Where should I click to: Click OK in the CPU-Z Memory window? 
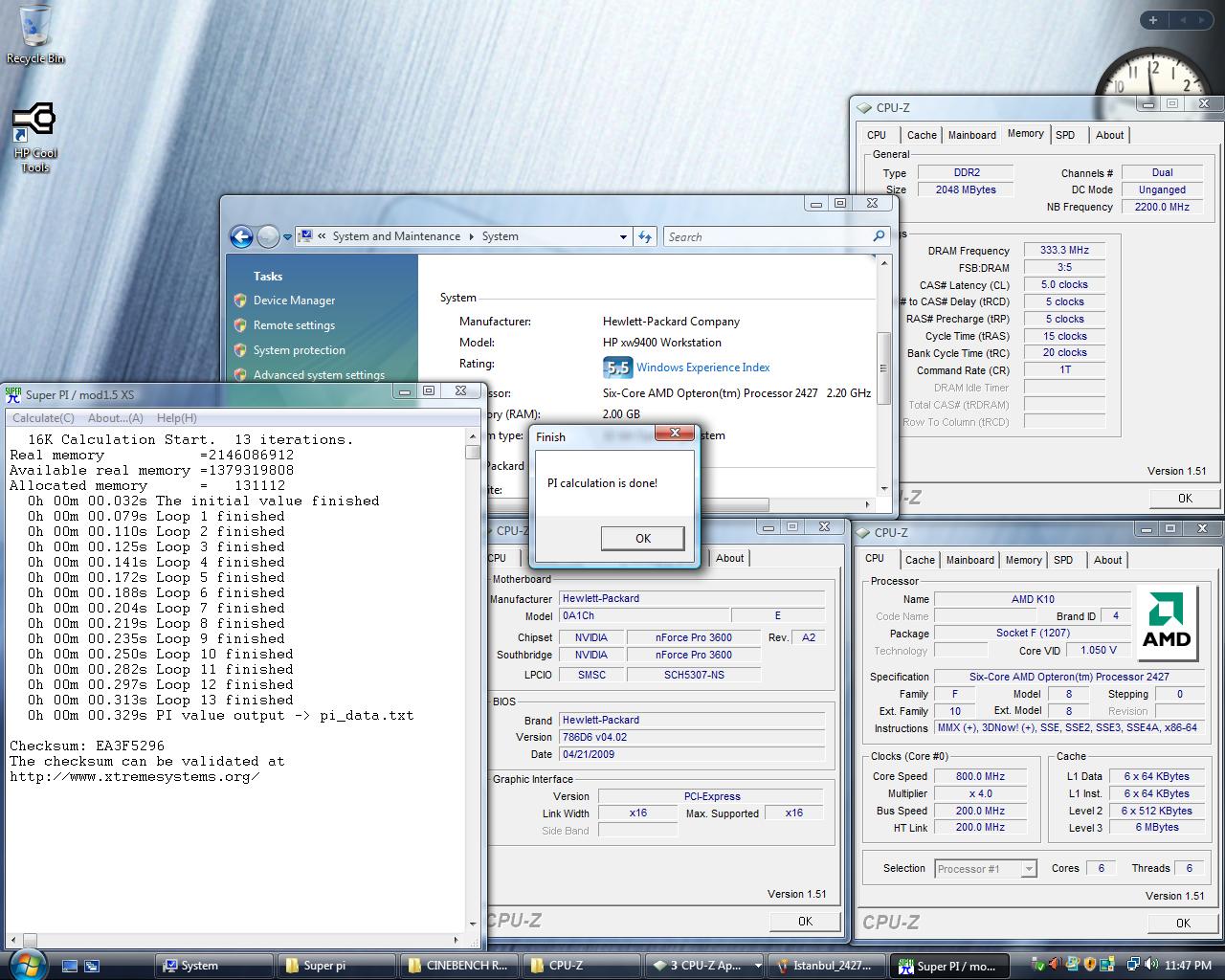coord(1185,498)
